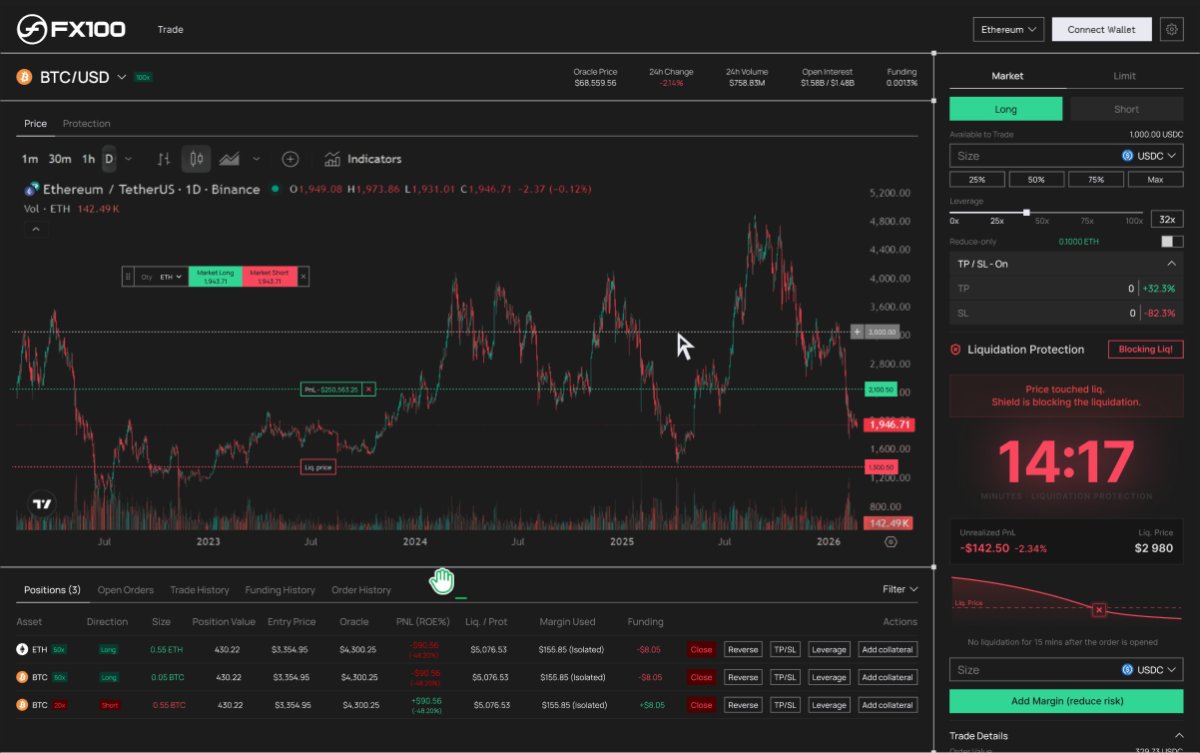Switch to the Limit order tab
This screenshot has height=753, width=1200.
[1124, 76]
